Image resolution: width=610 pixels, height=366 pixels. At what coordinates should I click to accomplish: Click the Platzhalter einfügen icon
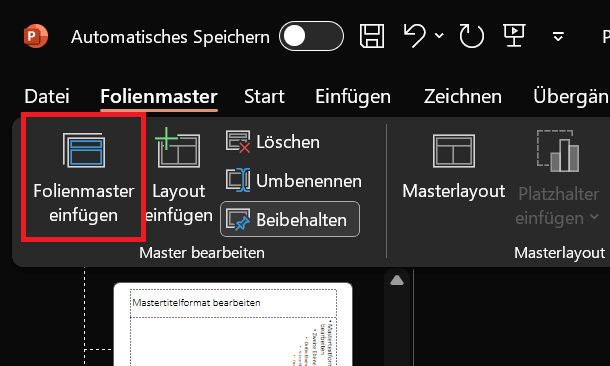tap(558, 151)
